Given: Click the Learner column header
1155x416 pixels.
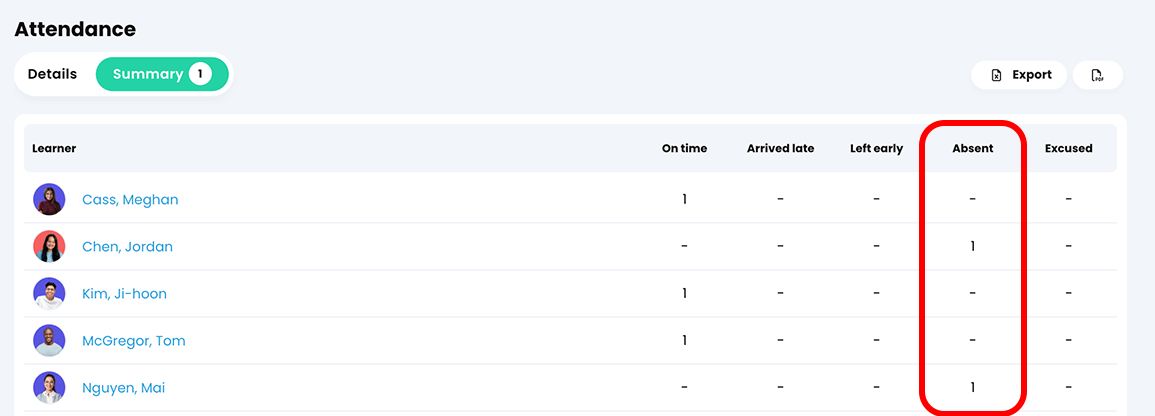Looking at the screenshot, I should coord(54,148).
